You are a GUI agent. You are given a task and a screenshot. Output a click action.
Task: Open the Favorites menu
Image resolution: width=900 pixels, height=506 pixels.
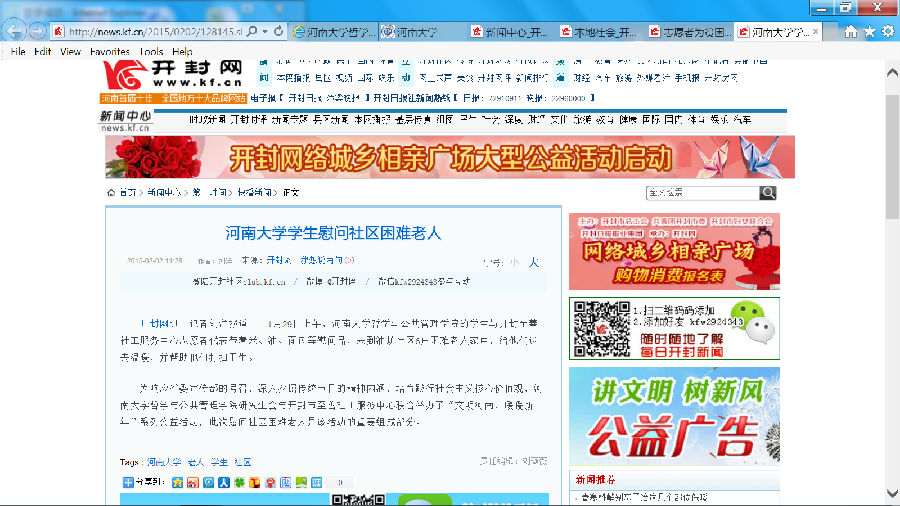109,51
